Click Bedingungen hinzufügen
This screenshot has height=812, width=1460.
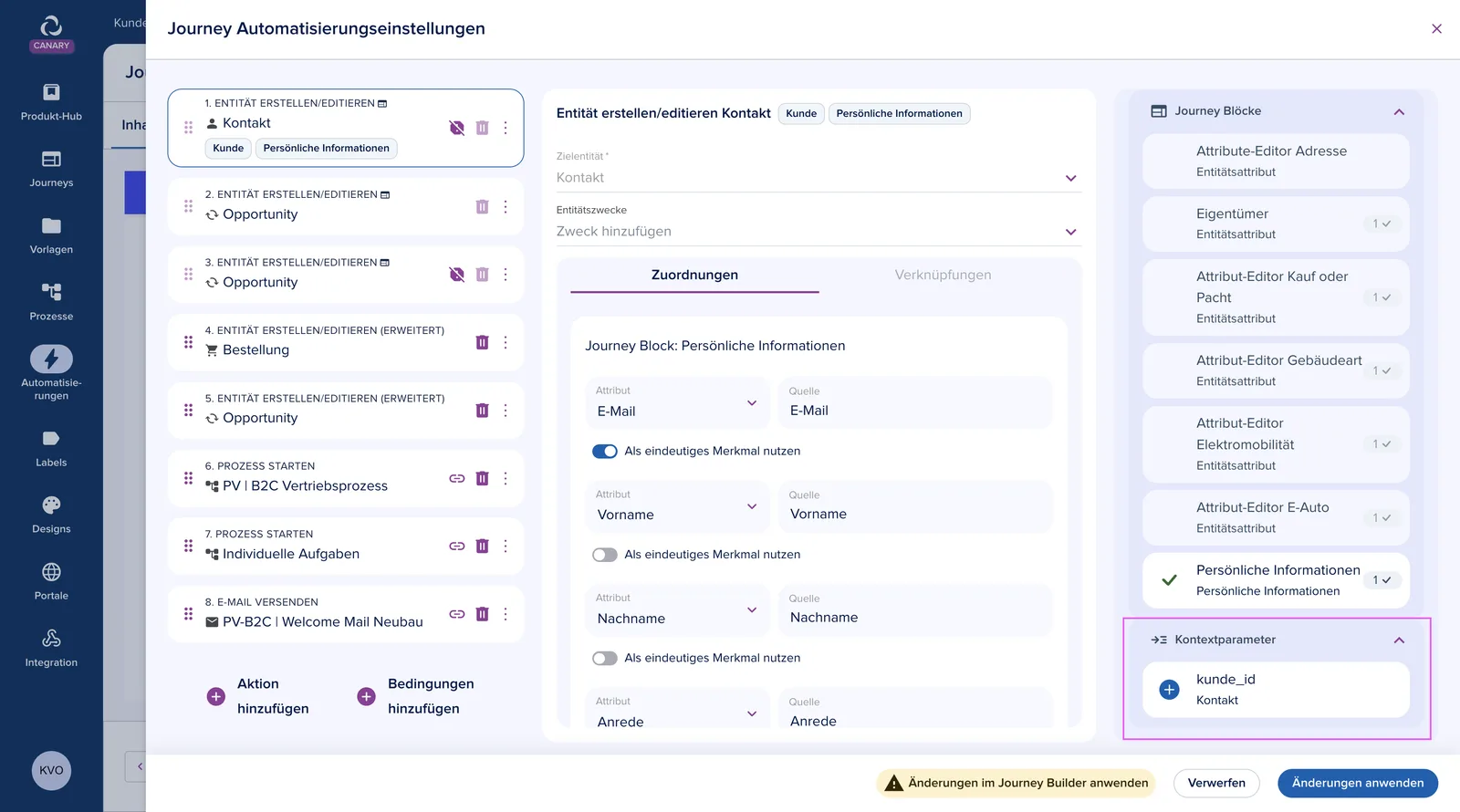(416, 696)
